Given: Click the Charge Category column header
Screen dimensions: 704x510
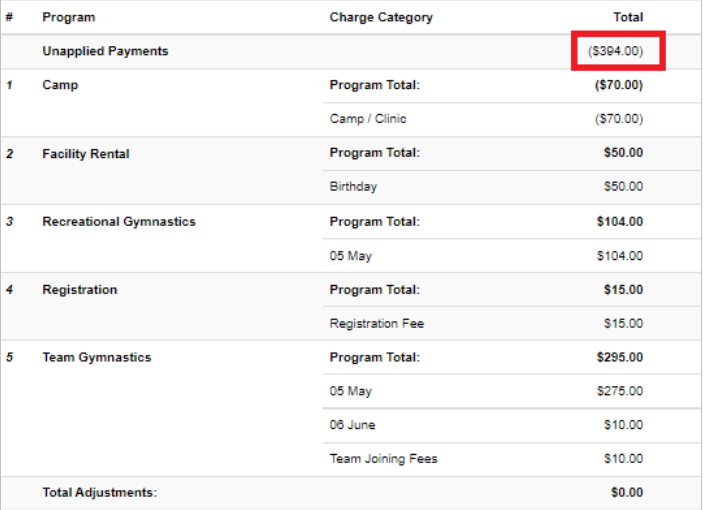Looking at the screenshot, I should pos(381,18).
